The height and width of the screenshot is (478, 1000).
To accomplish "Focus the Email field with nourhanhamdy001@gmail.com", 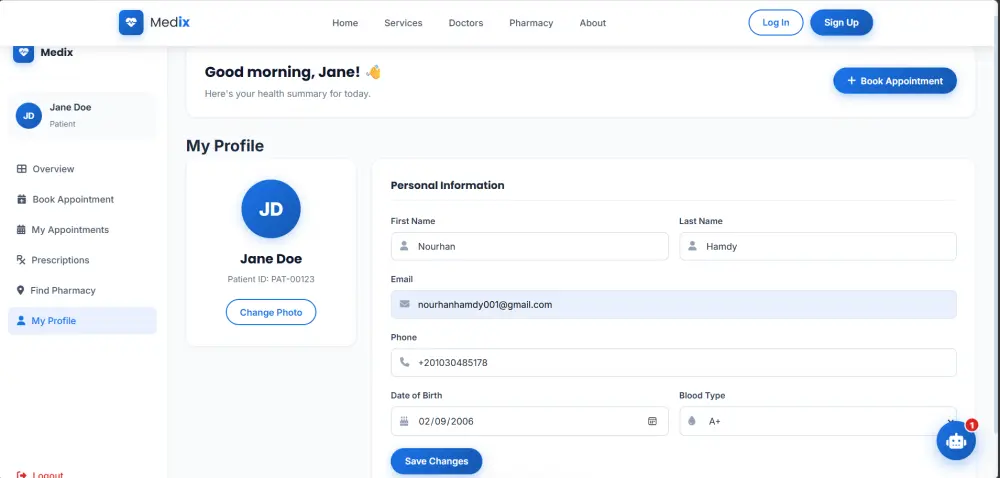I will coord(673,304).
